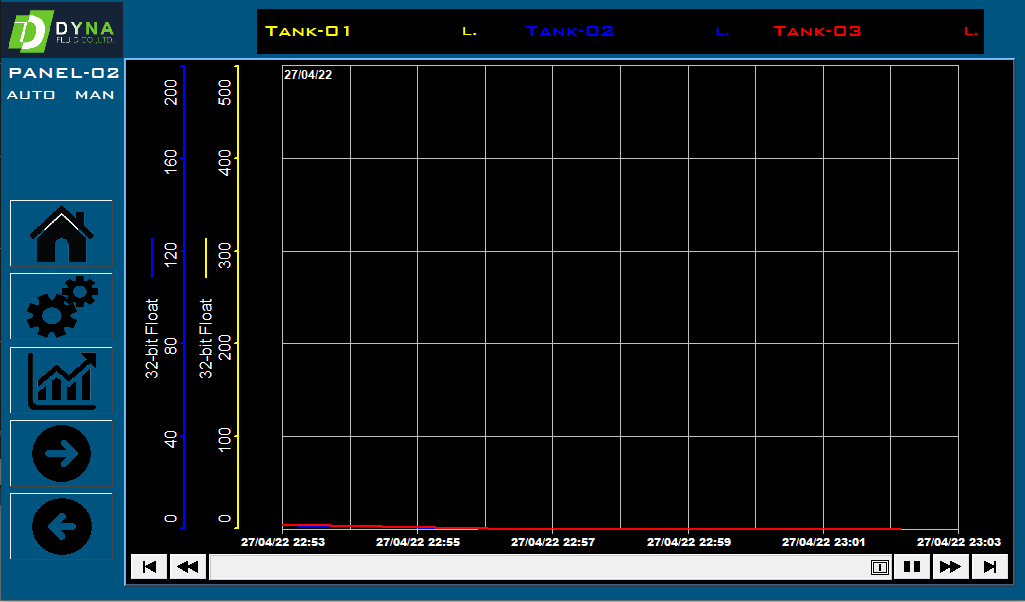Select the Tank-02 blue legend label
The image size is (1025, 602).
(x=570, y=31)
